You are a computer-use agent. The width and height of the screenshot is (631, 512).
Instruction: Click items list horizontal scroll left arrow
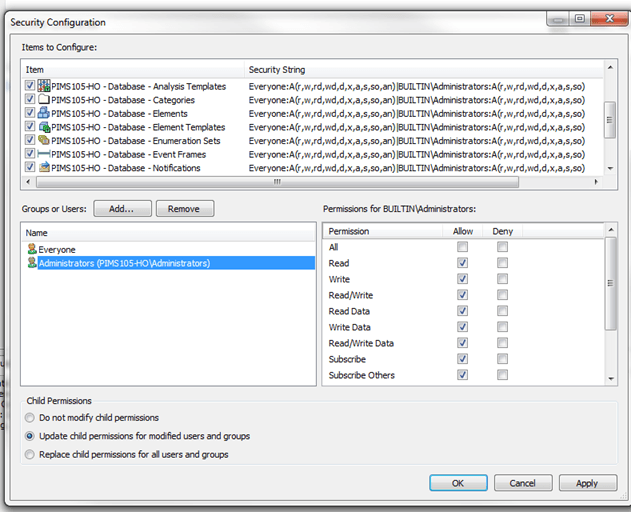28,182
